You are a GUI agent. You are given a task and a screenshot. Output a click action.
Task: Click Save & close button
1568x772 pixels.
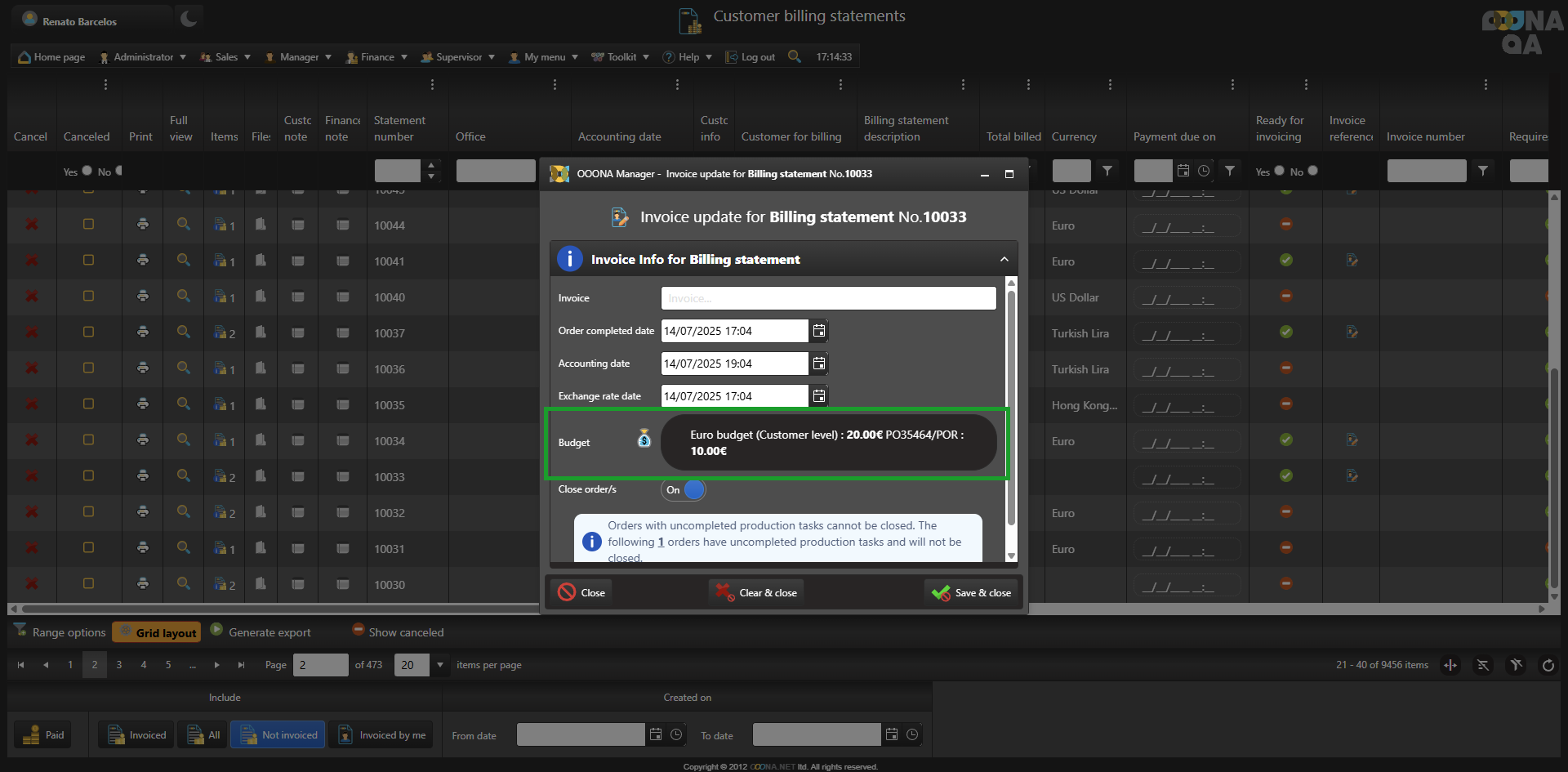pos(972,593)
